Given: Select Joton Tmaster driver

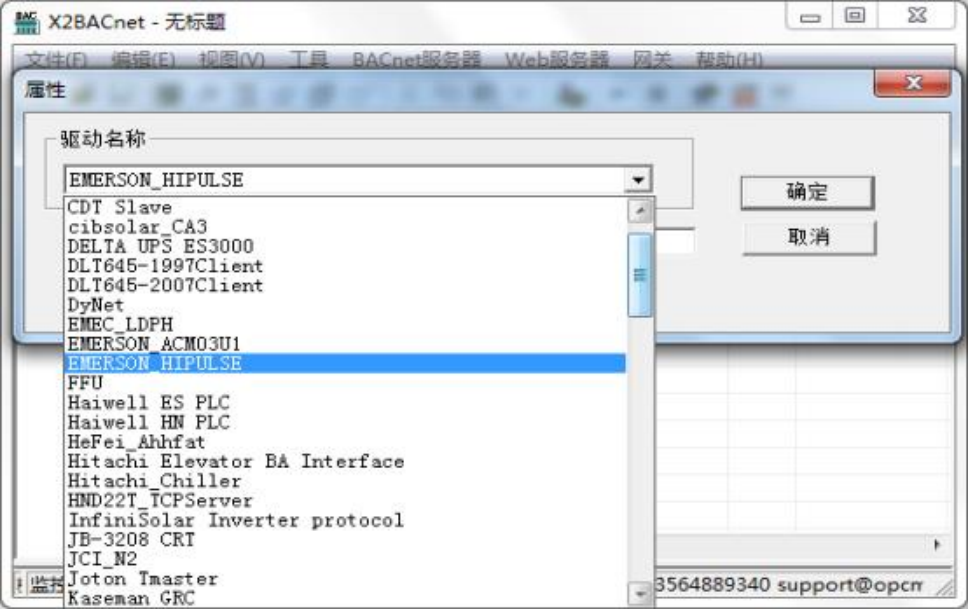Looking at the screenshot, I should (345, 579).
